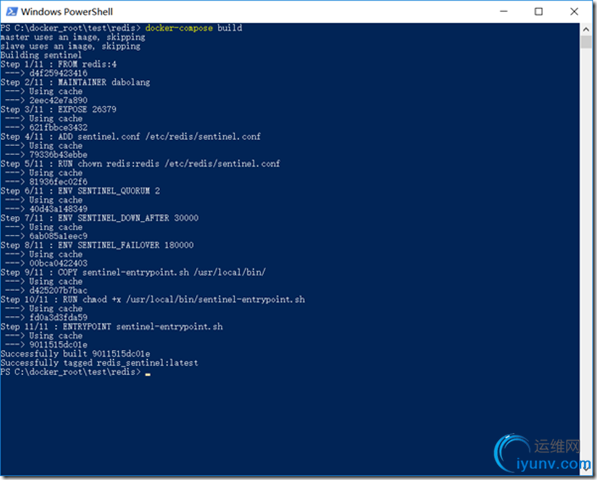
Task: Click the hash '79336b43ebbe'
Action: point(58,155)
